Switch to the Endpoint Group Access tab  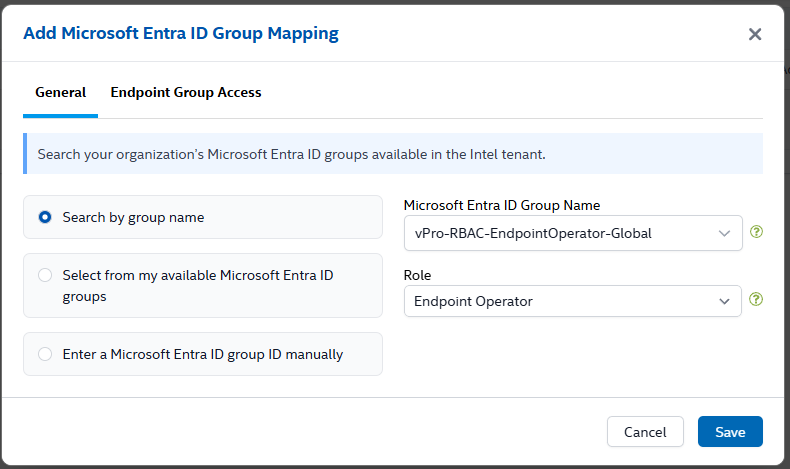186,93
